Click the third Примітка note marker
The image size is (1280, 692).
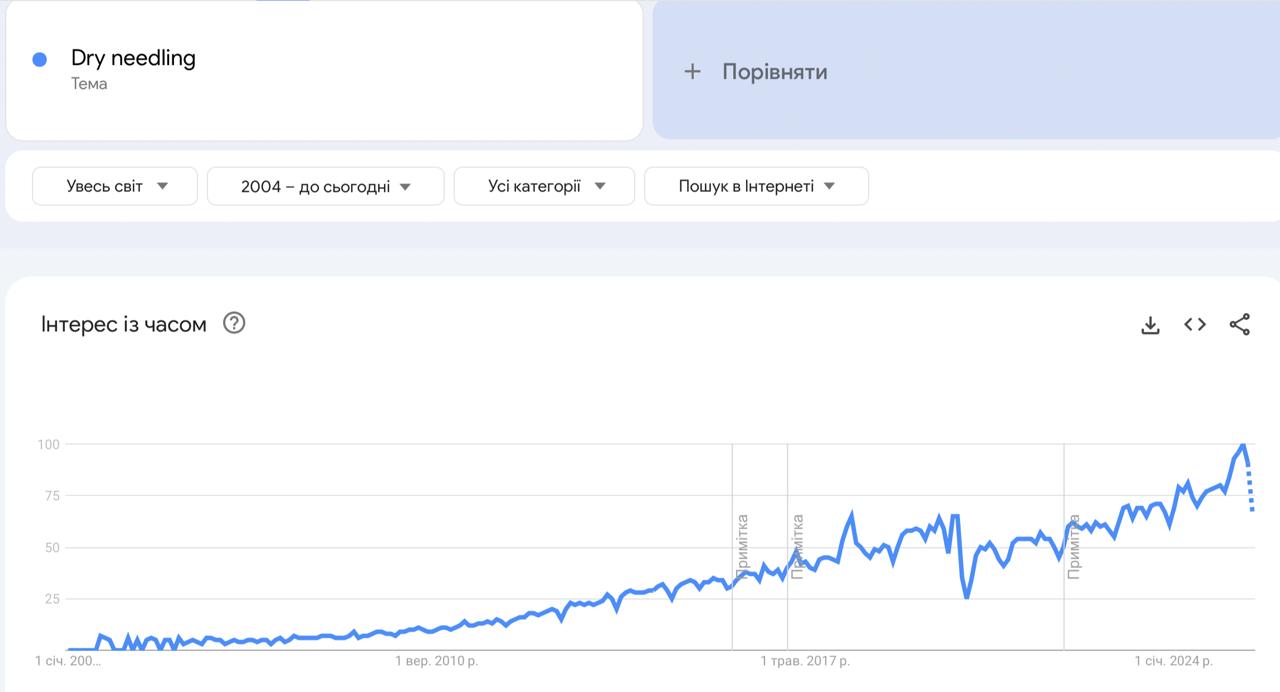pos(1073,546)
